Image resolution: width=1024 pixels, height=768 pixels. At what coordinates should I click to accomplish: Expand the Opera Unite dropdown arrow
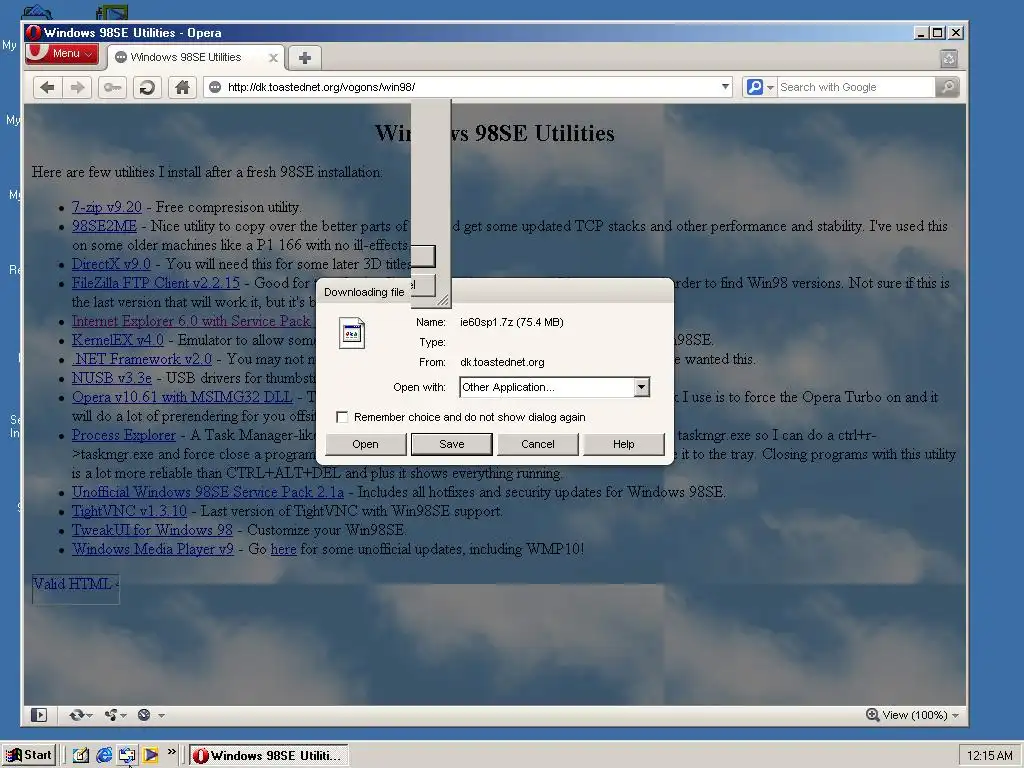click(123, 716)
